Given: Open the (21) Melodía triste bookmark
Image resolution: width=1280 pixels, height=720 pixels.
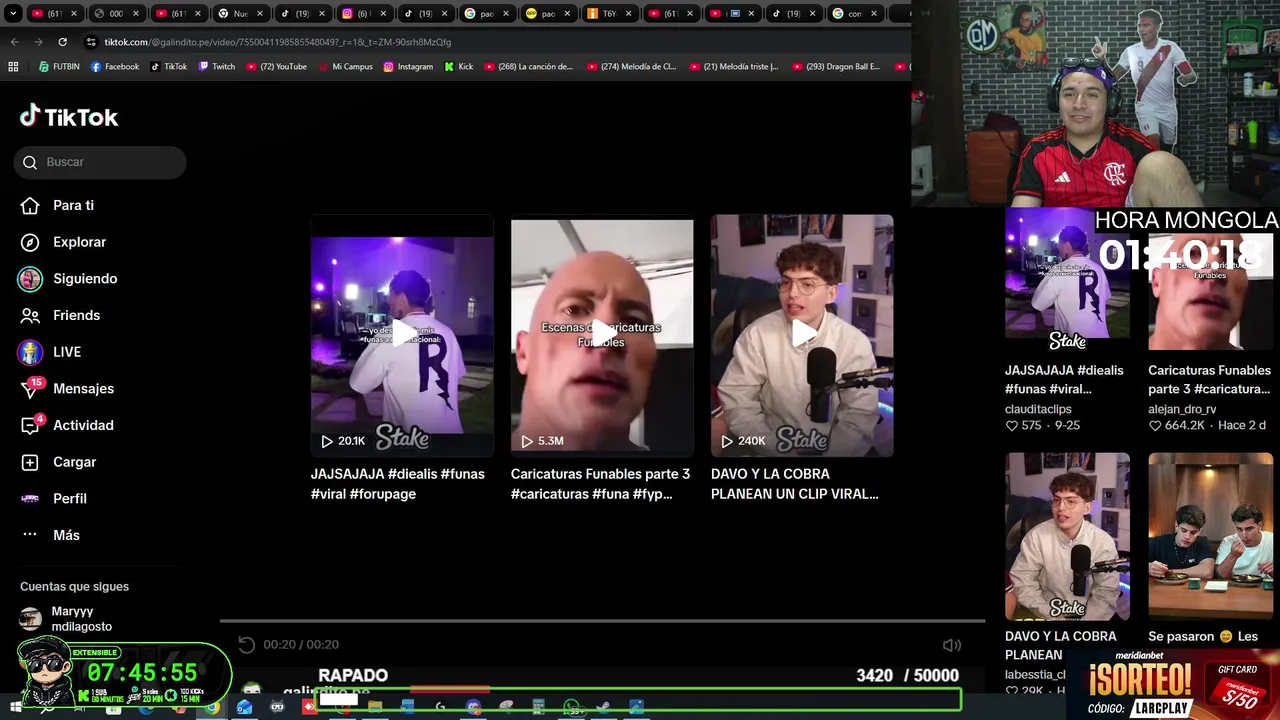Looking at the screenshot, I should coord(734,67).
